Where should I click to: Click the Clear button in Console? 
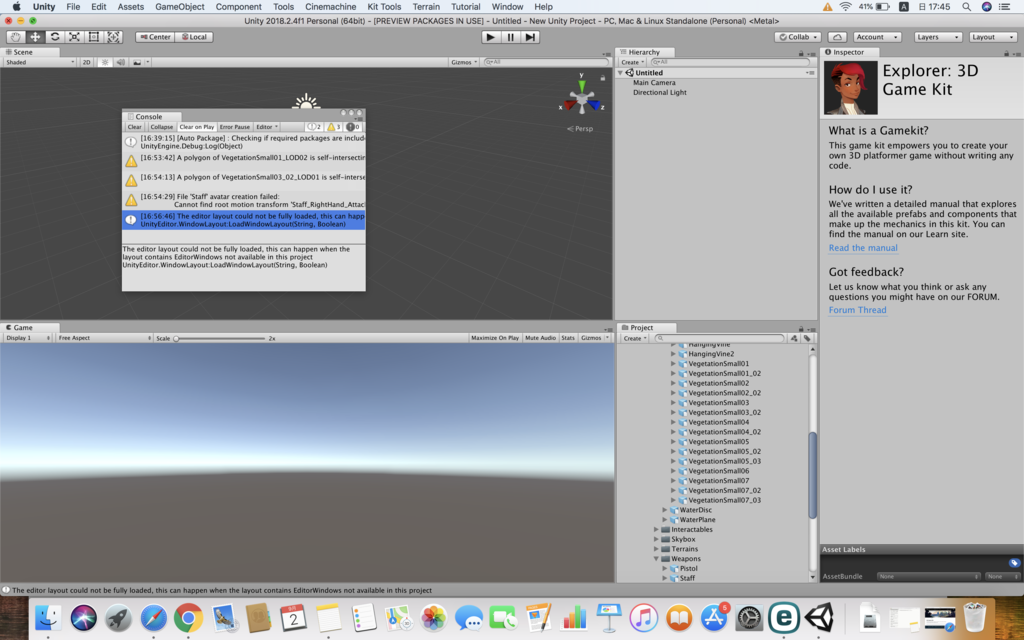[135, 127]
